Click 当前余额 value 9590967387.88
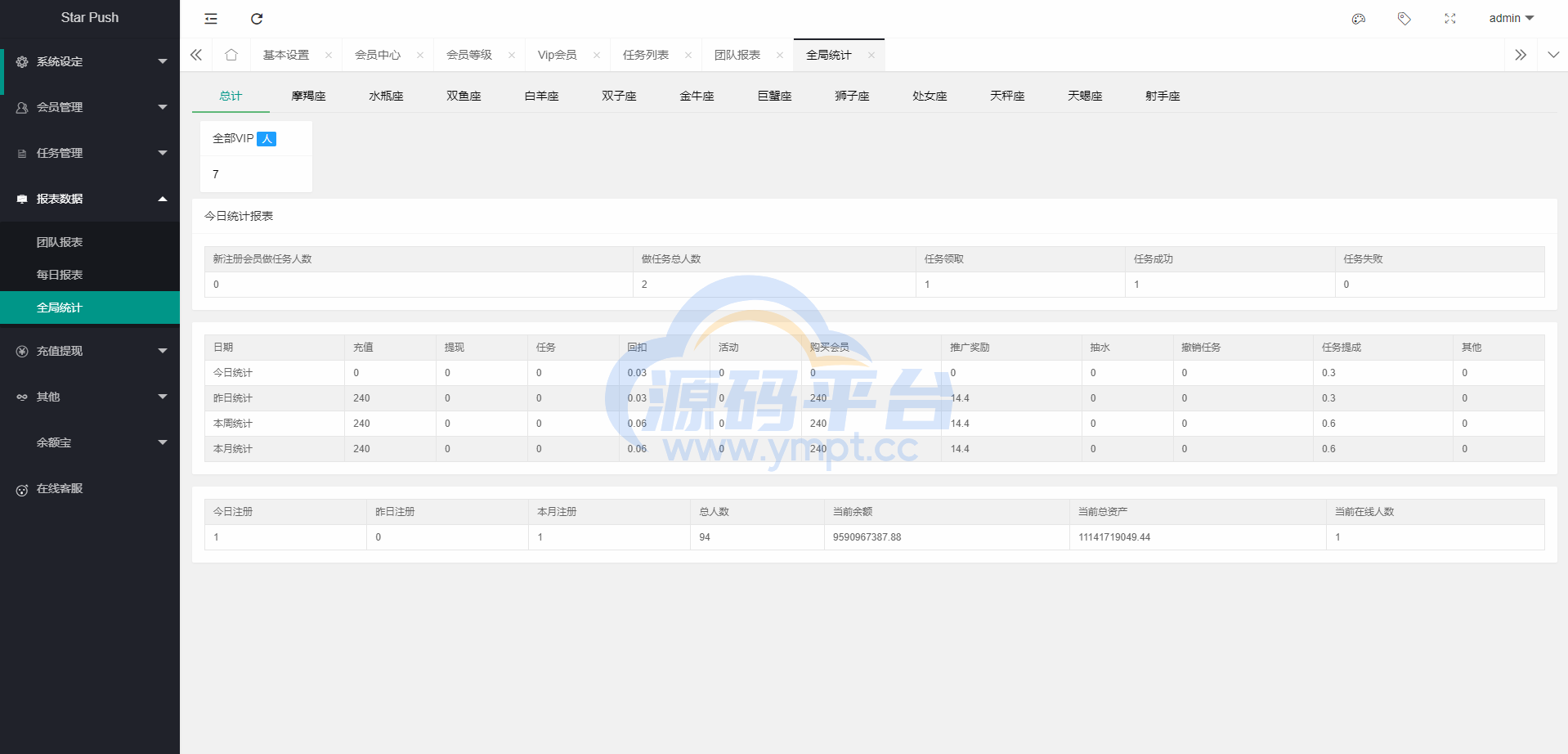 click(867, 537)
